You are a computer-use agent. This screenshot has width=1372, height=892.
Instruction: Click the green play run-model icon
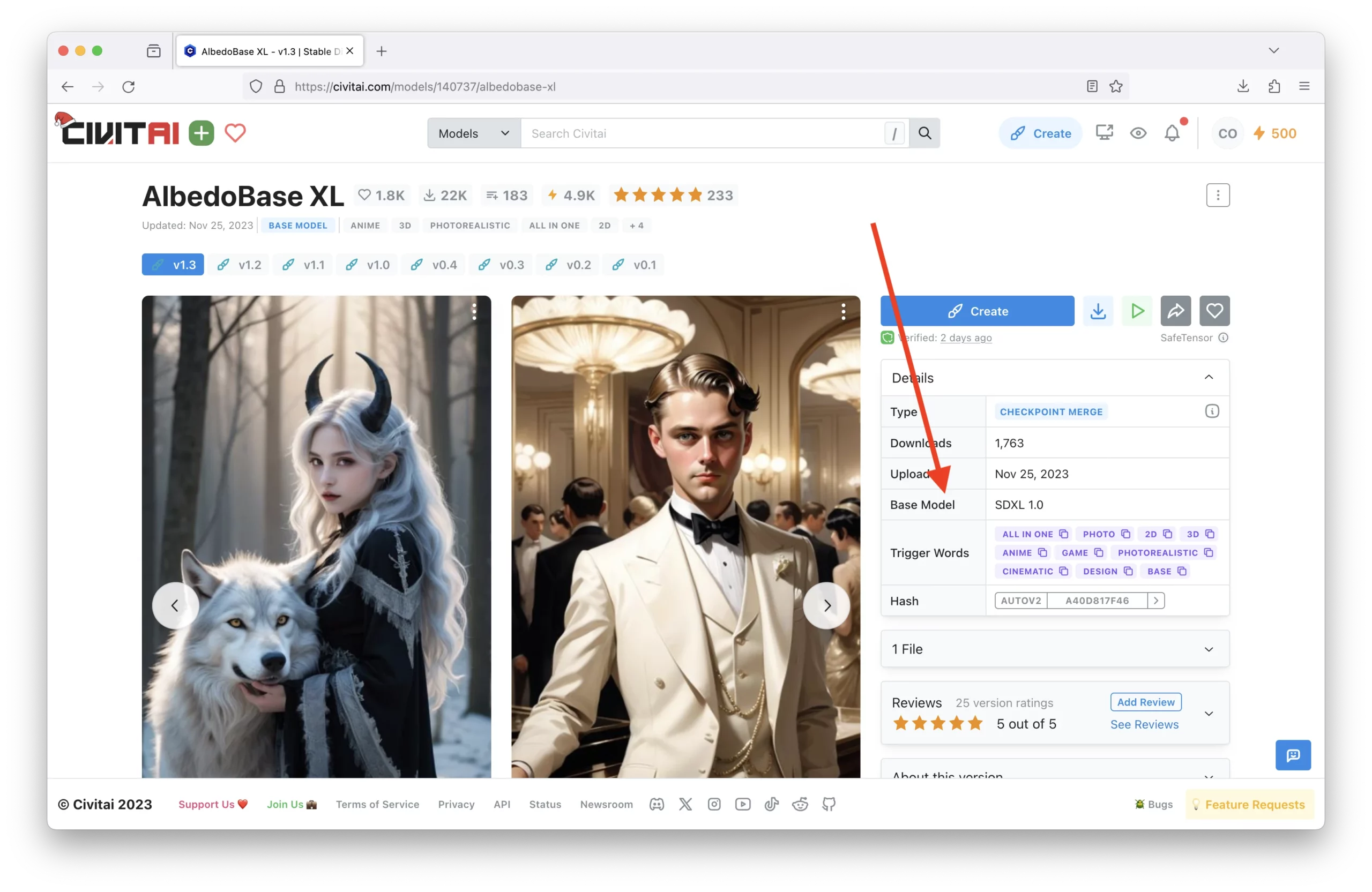coord(1137,311)
